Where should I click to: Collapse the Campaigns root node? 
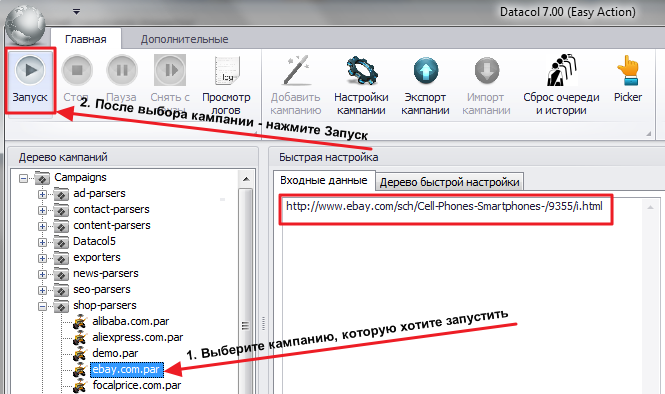coord(24,178)
